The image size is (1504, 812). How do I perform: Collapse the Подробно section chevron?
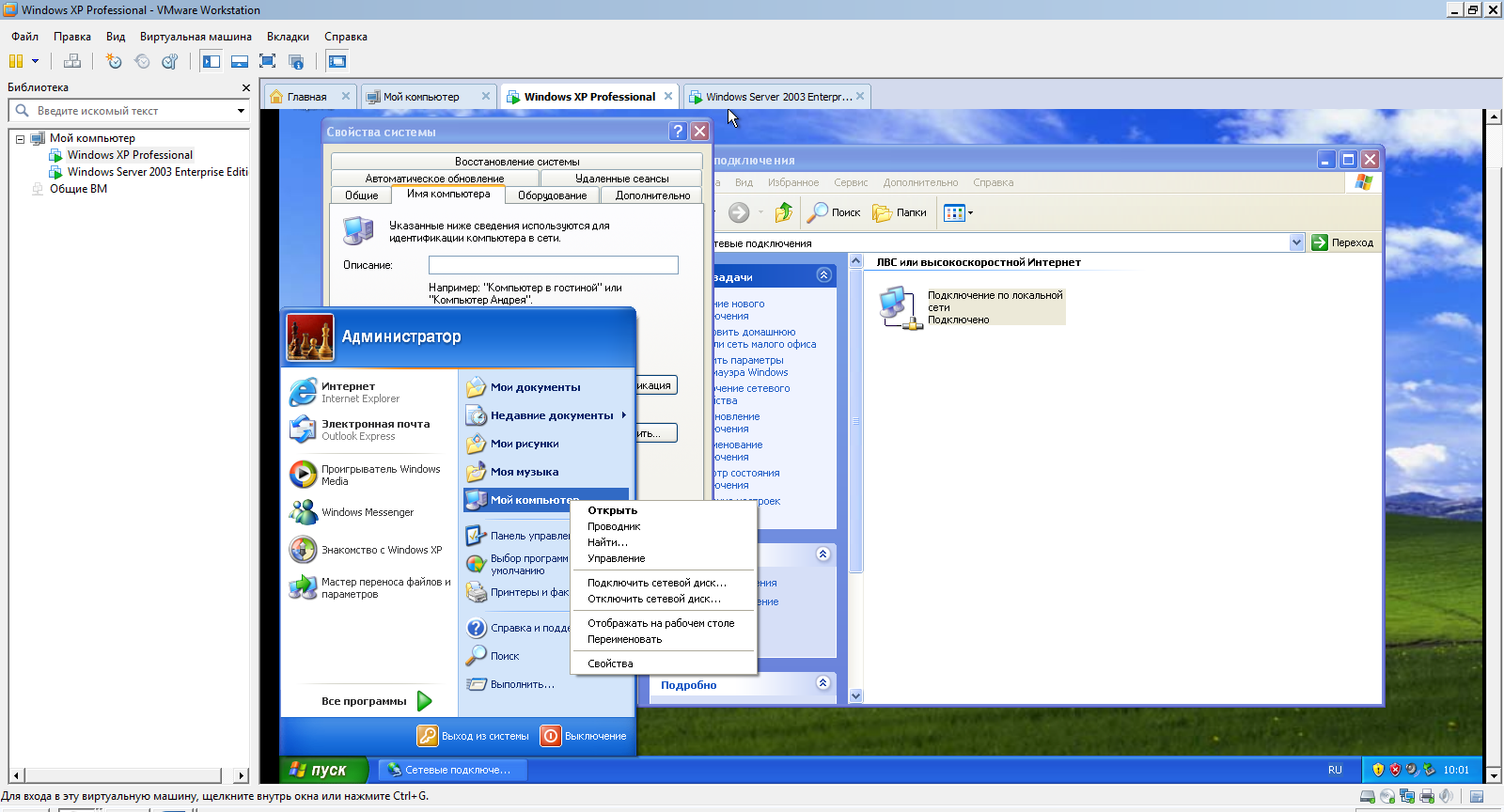(823, 683)
